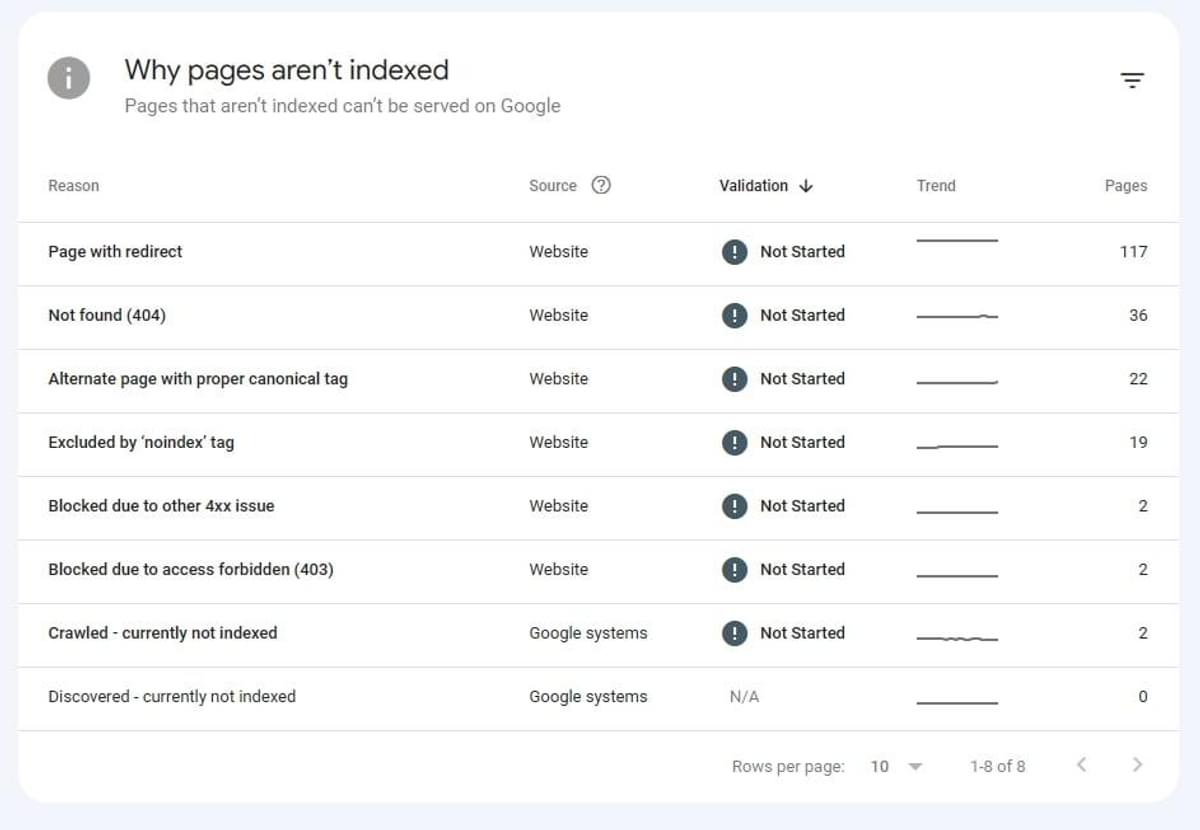Open the filter rows icon
The width and height of the screenshot is (1200, 830).
coord(1131,80)
